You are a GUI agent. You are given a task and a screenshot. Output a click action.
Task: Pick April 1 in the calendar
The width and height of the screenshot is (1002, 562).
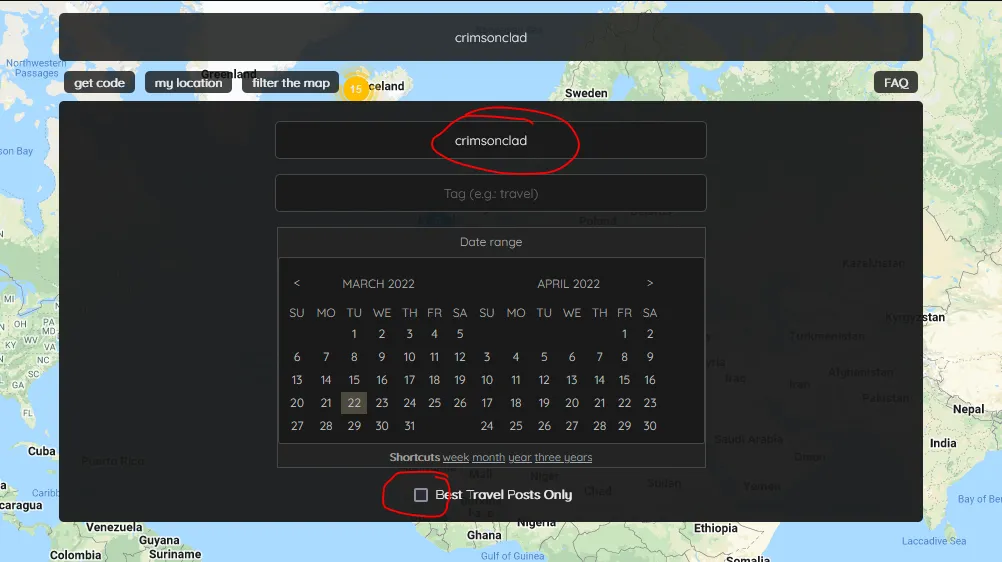tap(624, 334)
